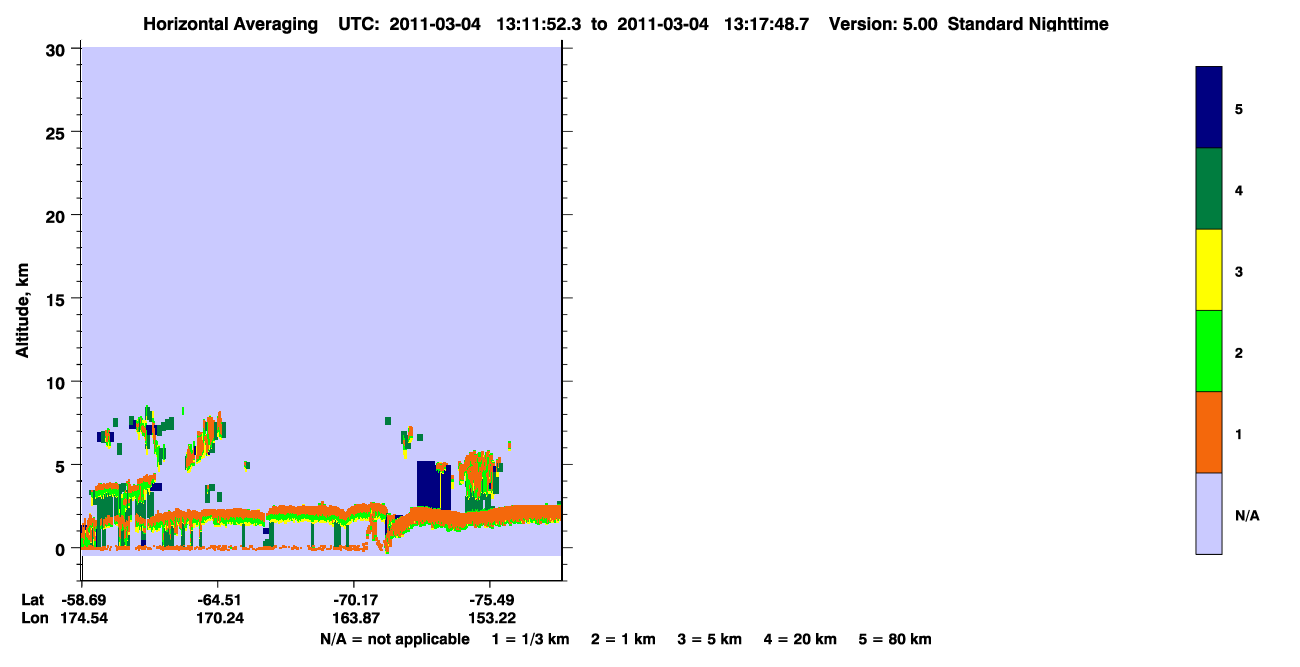This screenshot has width=1300, height=667.
Task: Click the yellow colorbar segment labeled 3
Action: point(1209,270)
